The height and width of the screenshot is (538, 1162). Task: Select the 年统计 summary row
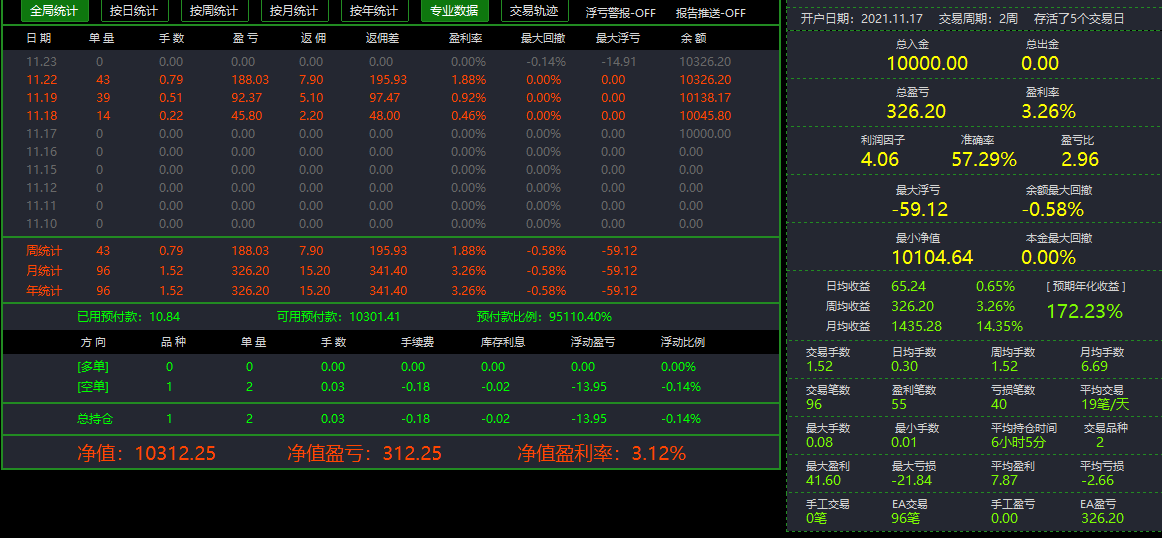click(391, 290)
